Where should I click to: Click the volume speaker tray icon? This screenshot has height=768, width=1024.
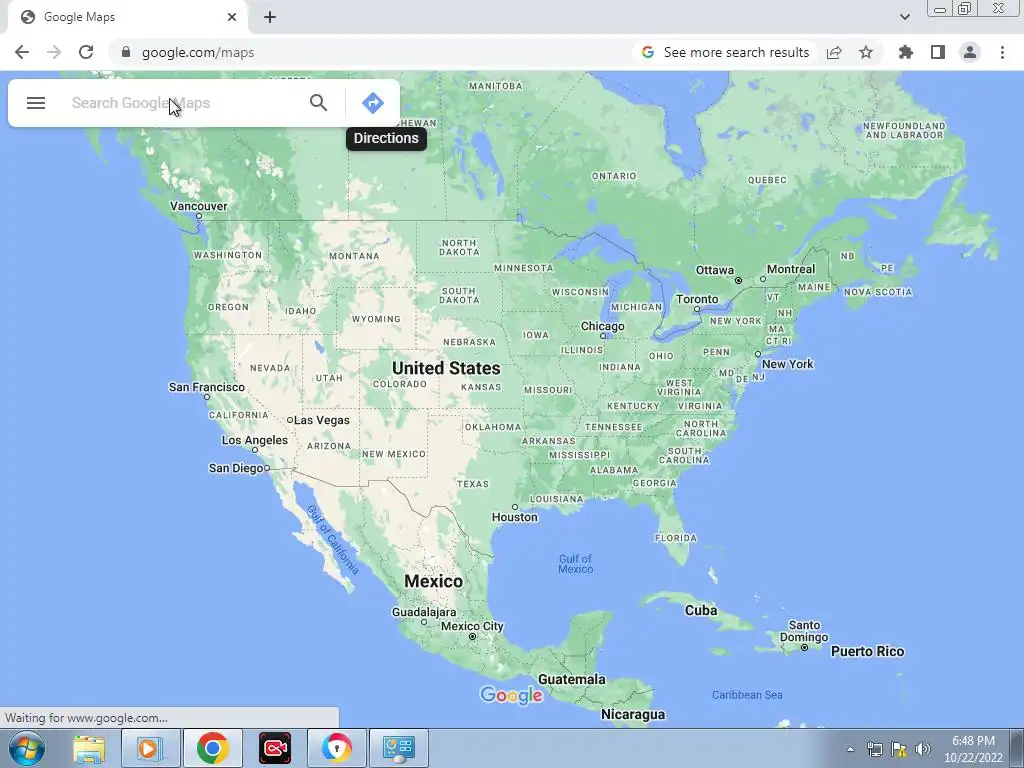[x=922, y=749]
